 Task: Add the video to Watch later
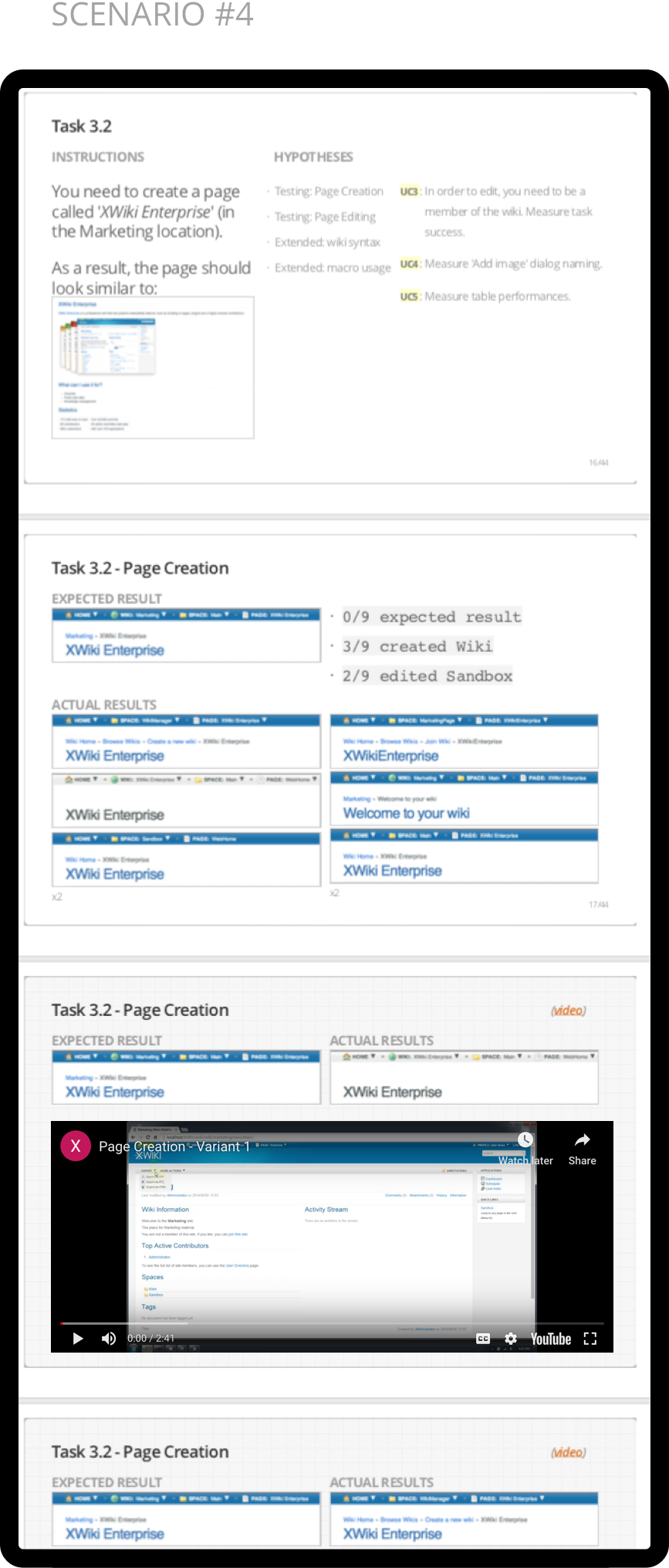pyautogui.click(x=525, y=1149)
